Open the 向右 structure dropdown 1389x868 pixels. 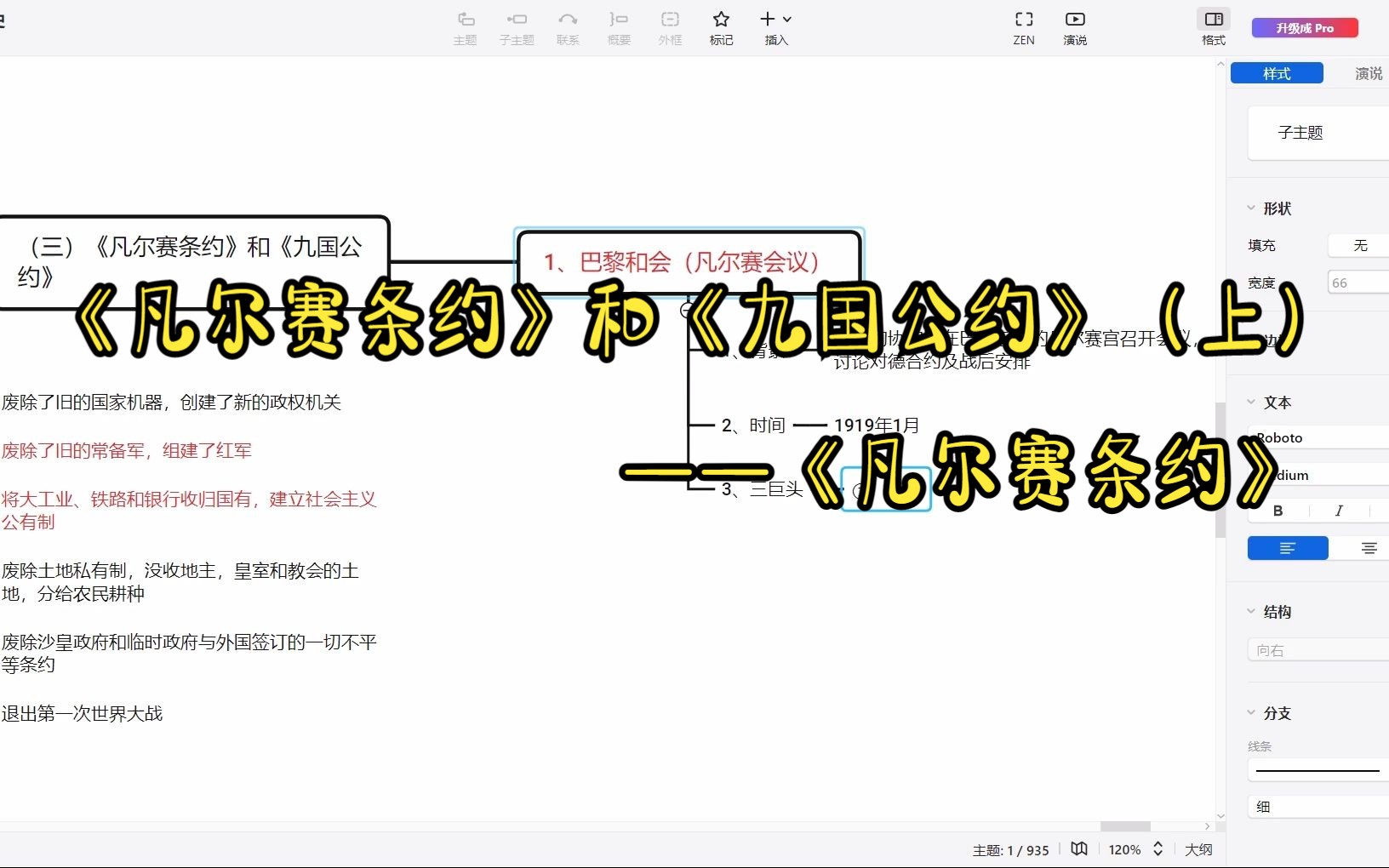pyautogui.click(x=1318, y=650)
